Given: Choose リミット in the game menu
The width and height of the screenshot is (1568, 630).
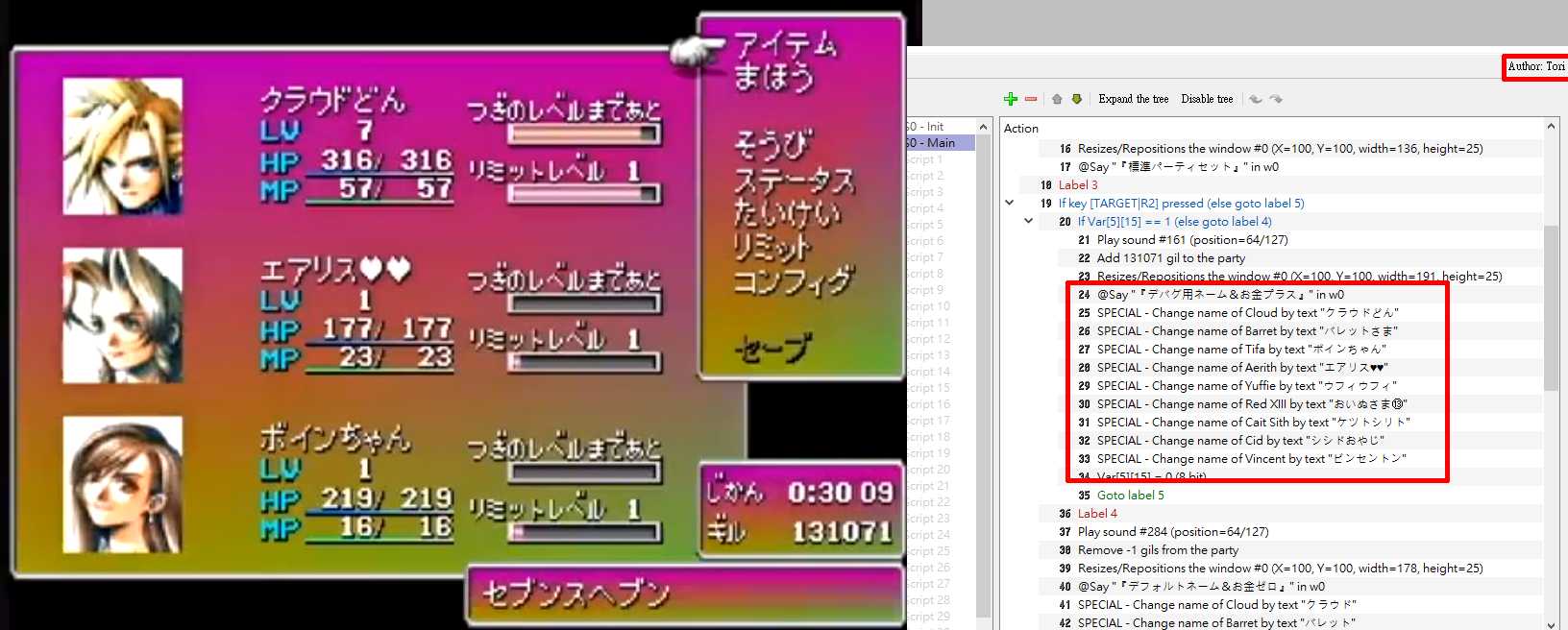Looking at the screenshot, I should (772, 247).
